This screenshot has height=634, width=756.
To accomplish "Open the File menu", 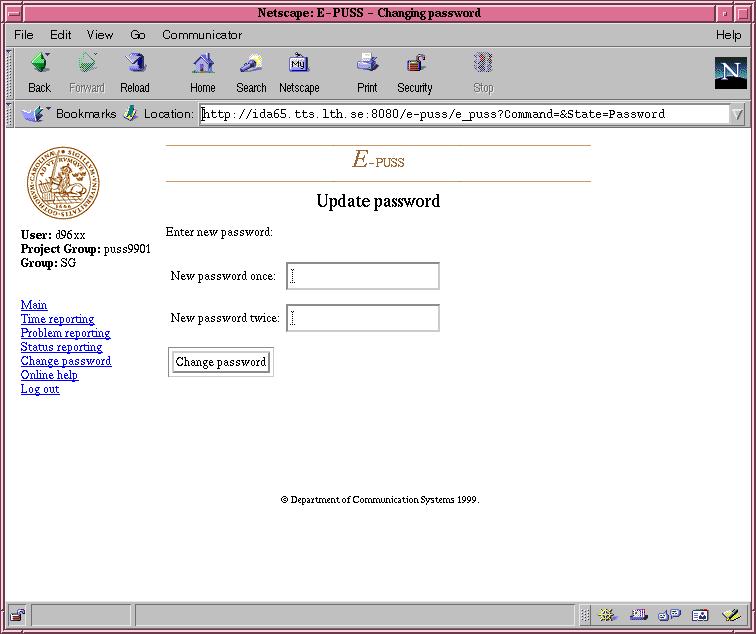I will (x=24, y=35).
